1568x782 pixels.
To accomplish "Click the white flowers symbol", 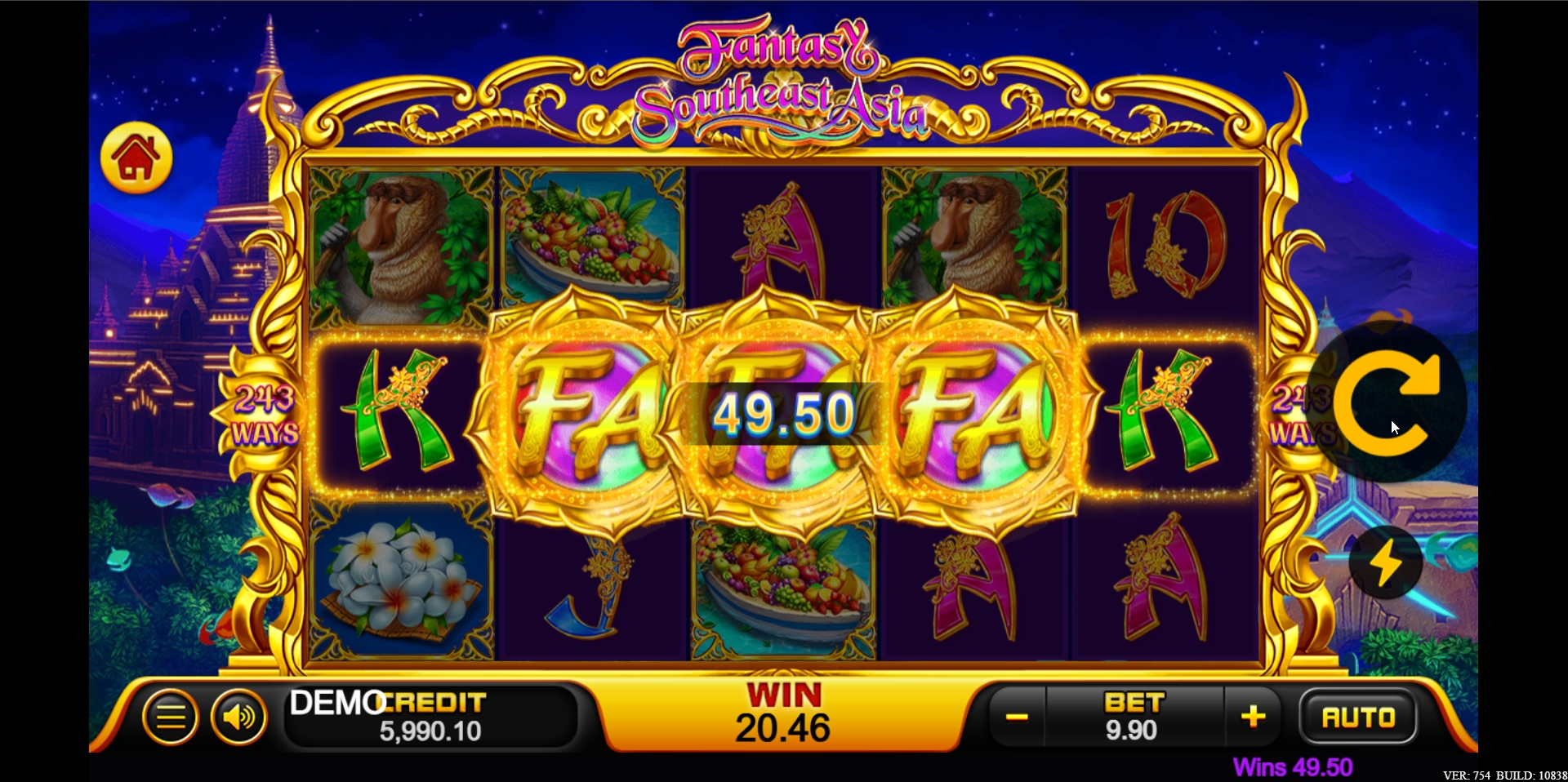I will pyautogui.click(x=401, y=580).
